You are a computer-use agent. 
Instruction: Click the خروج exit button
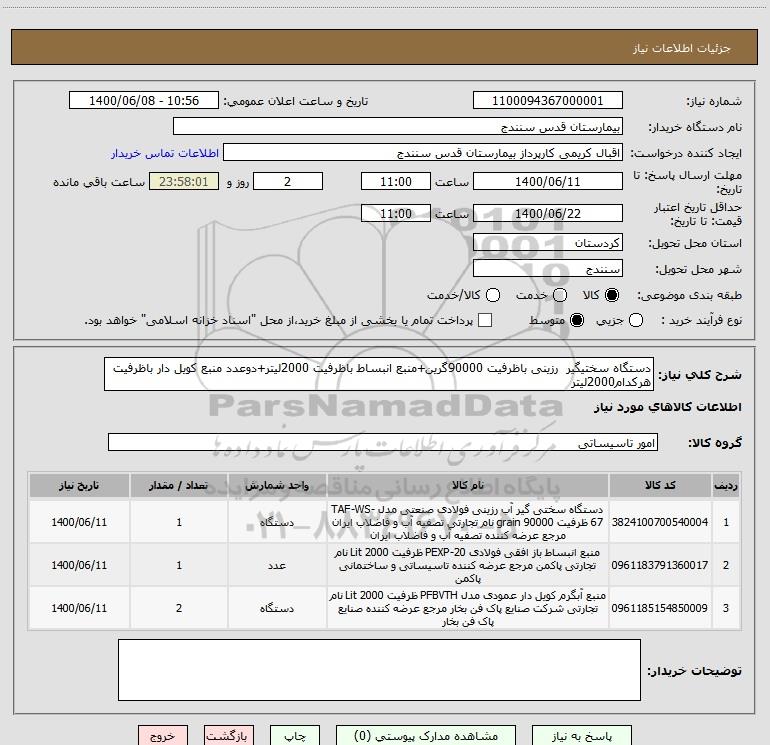(163, 736)
